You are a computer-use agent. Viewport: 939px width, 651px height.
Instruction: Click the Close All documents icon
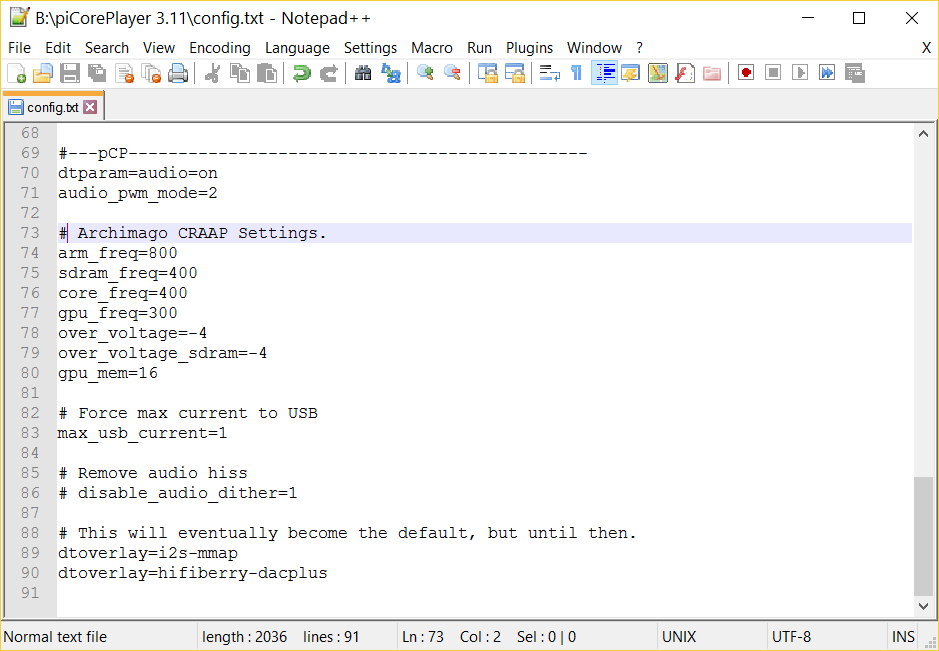click(151, 73)
